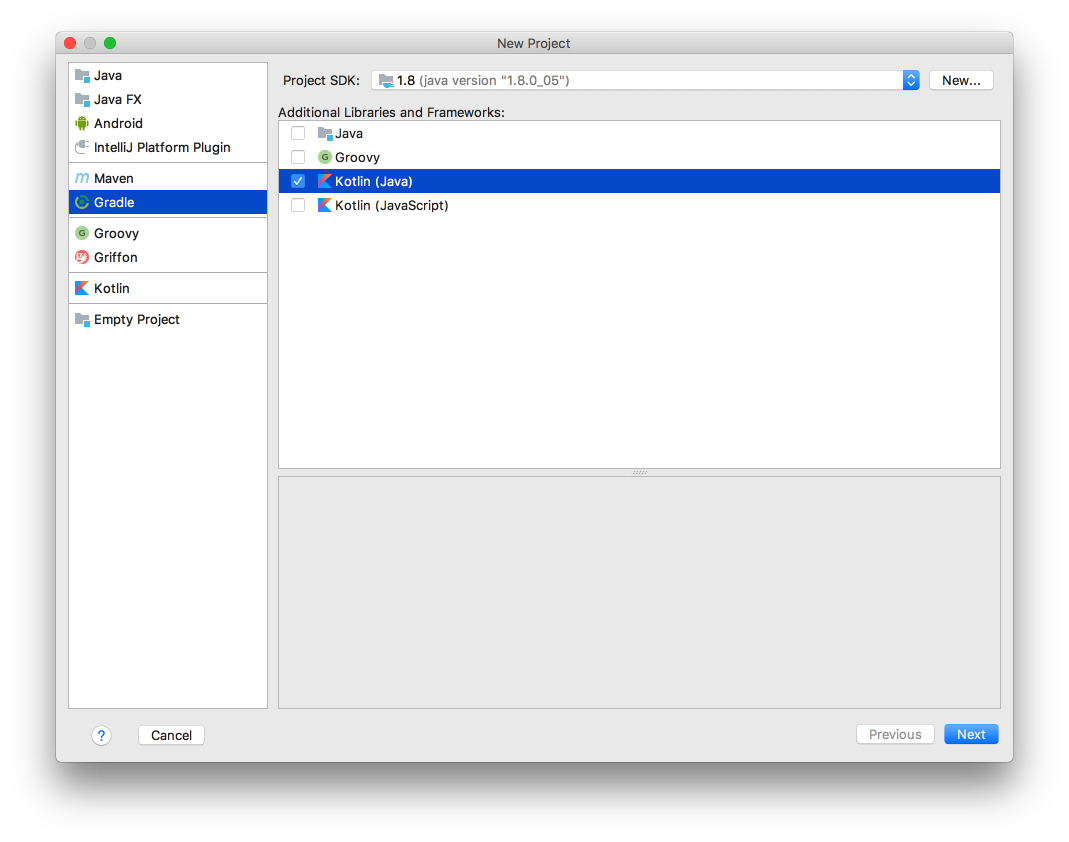Select Java project type
Image resolution: width=1069 pixels, height=842 pixels.
(168, 75)
